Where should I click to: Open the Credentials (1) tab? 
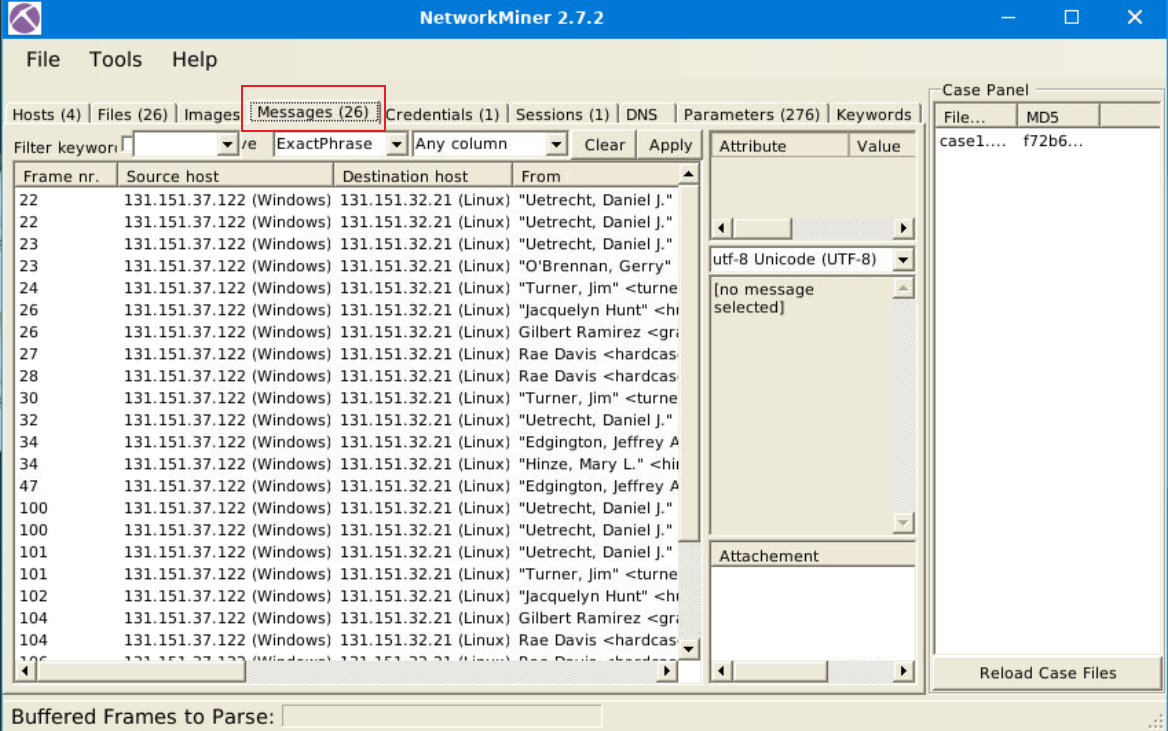click(442, 115)
